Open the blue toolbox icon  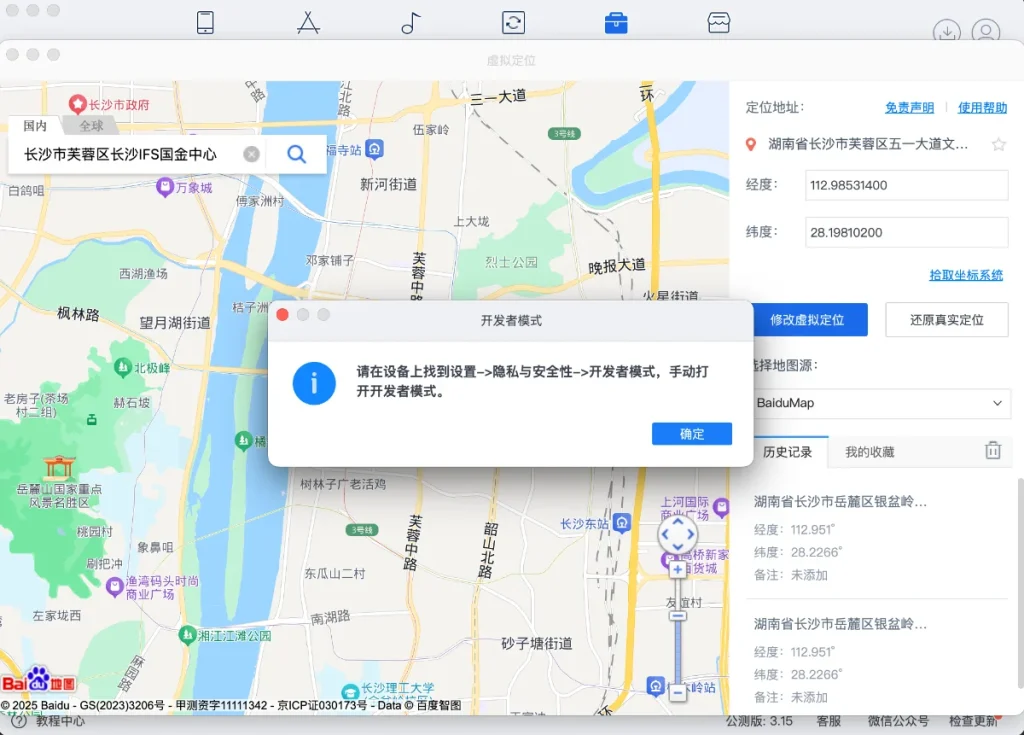616,23
